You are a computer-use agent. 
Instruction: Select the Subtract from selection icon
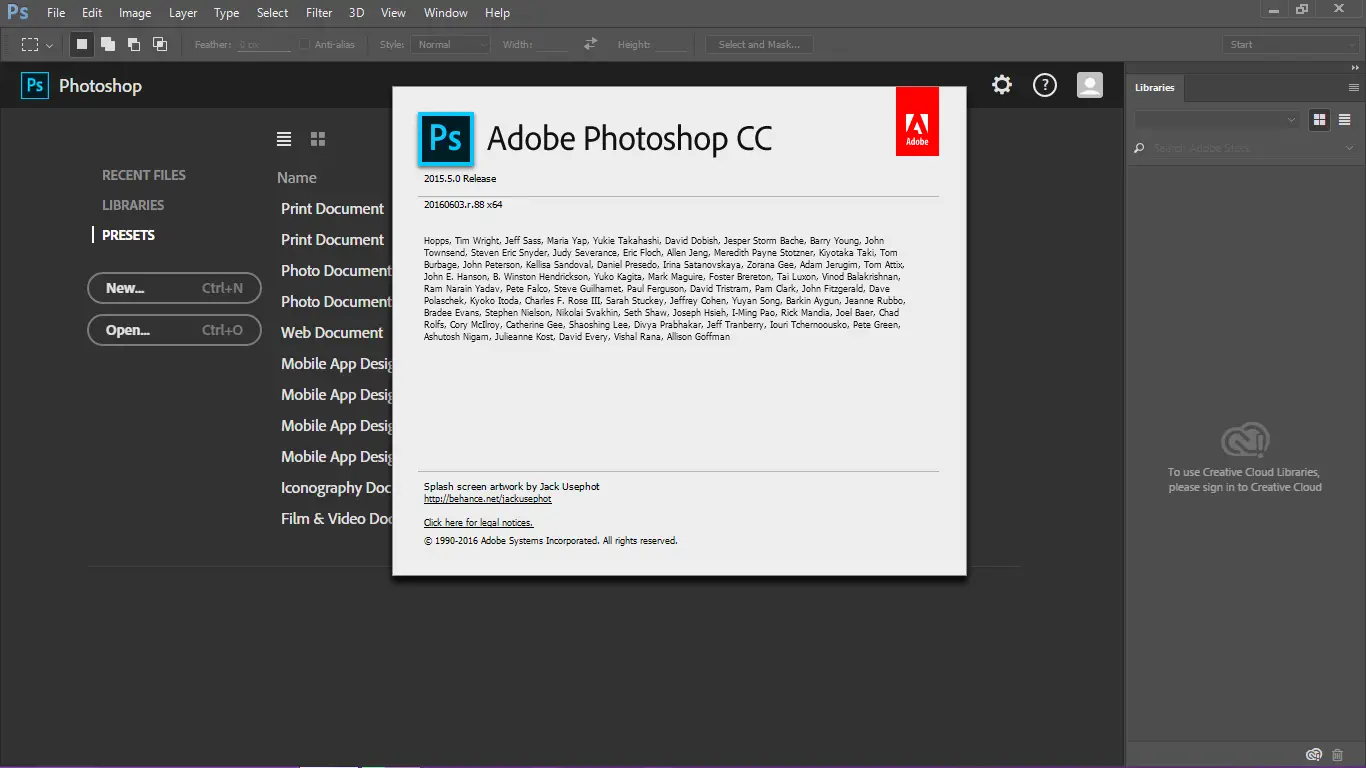(134, 44)
